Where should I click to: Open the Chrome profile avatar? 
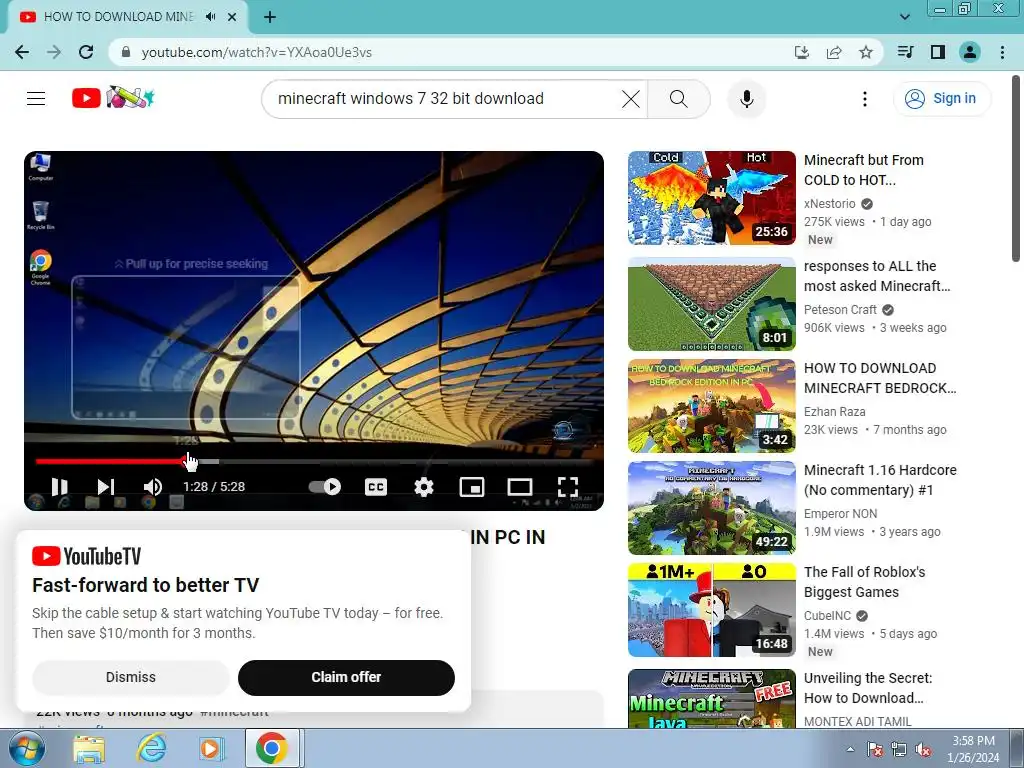[970, 52]
